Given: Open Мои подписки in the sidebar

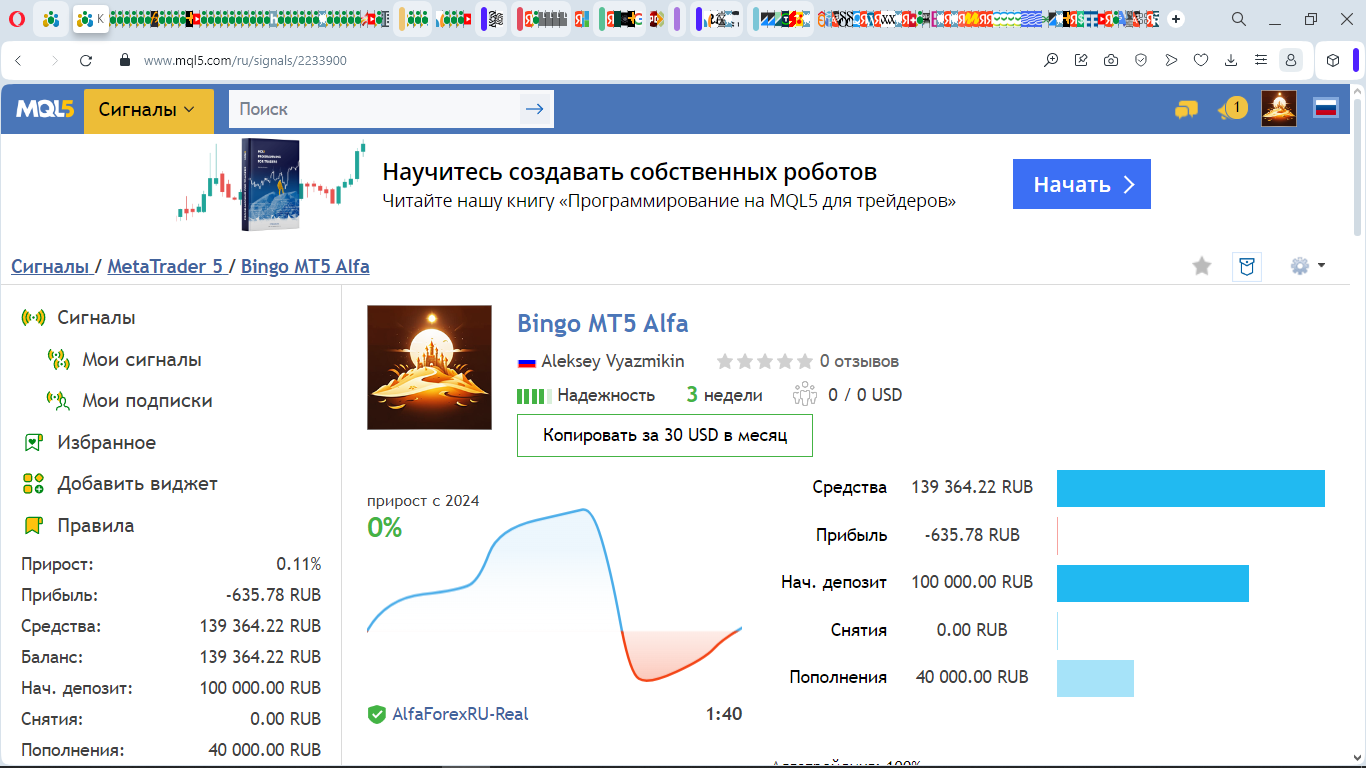Looking at the screenshot, I should coord(147,401).
